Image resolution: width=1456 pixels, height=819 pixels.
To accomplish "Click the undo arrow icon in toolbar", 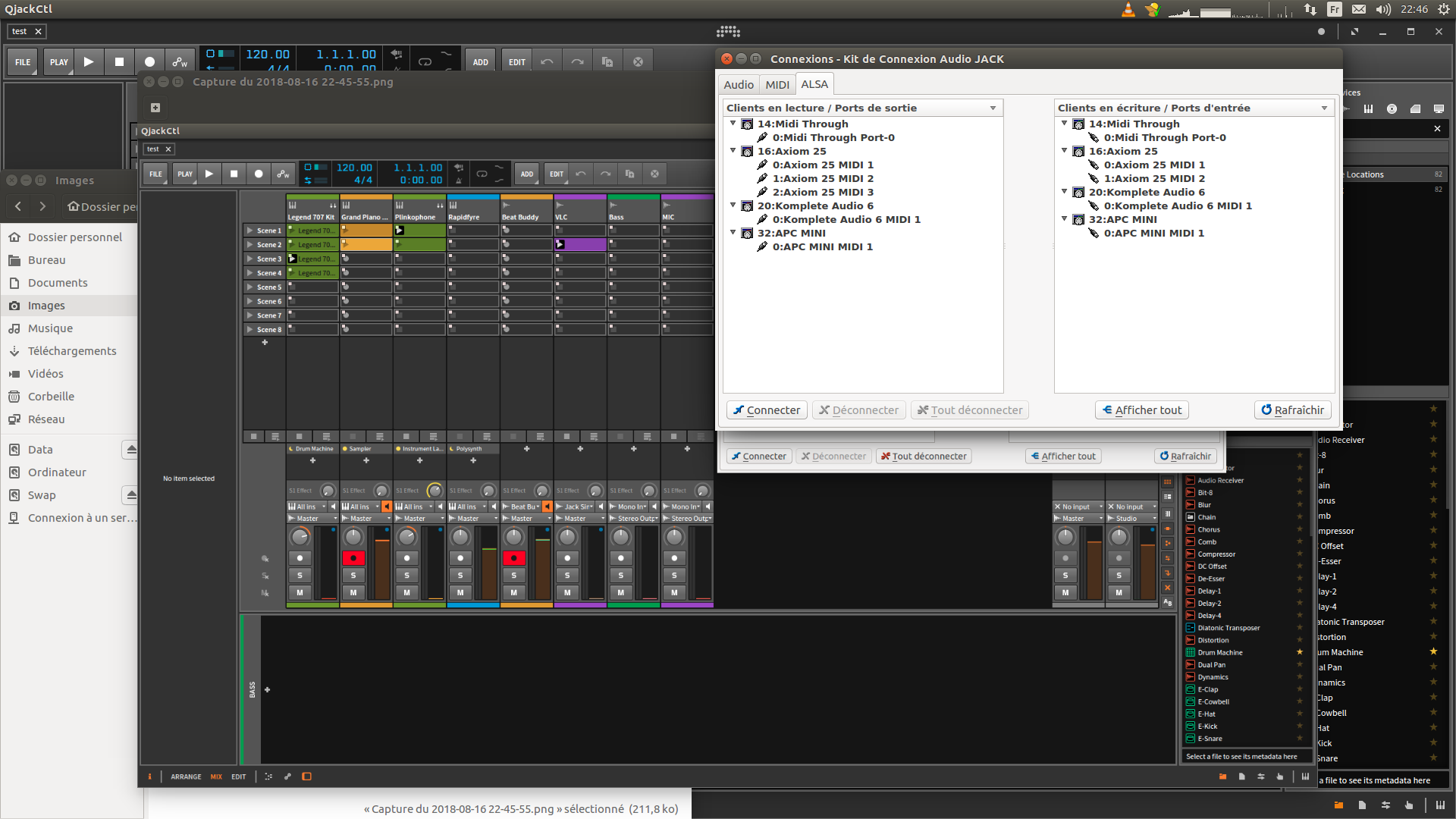I will 547,62.
